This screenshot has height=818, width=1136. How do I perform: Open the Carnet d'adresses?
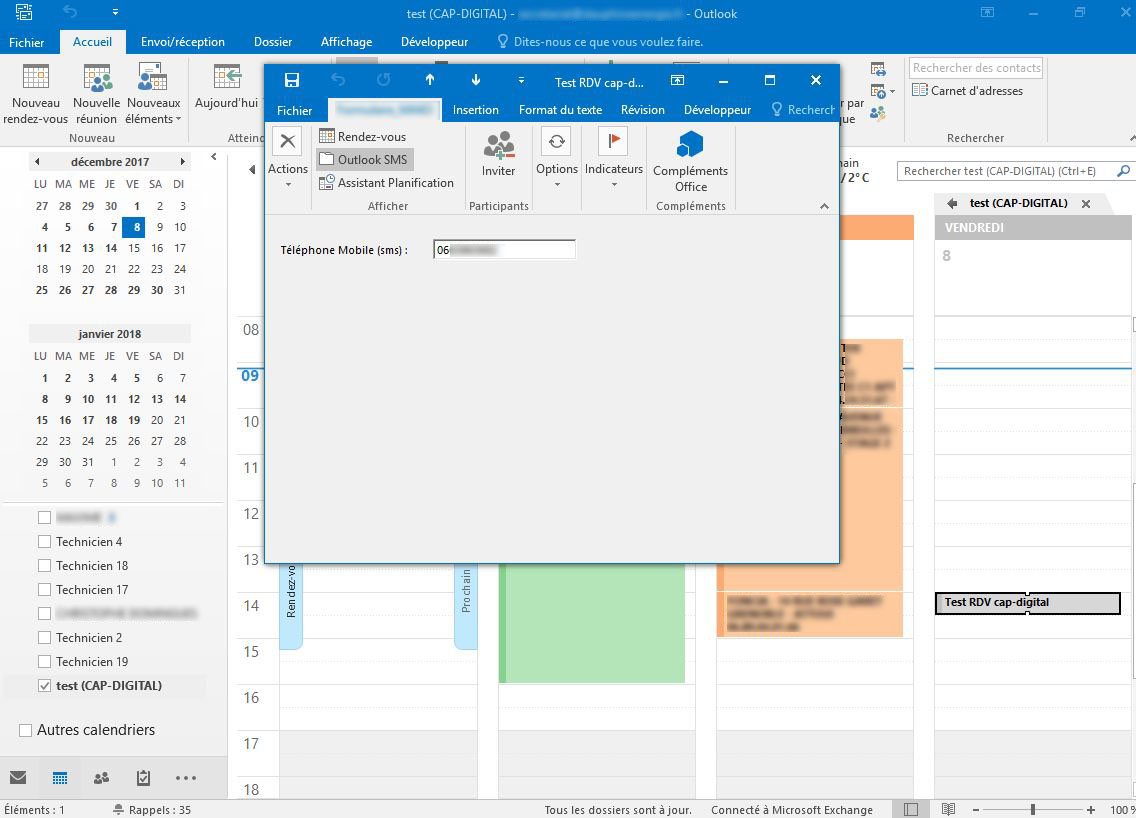click(968, 91)
